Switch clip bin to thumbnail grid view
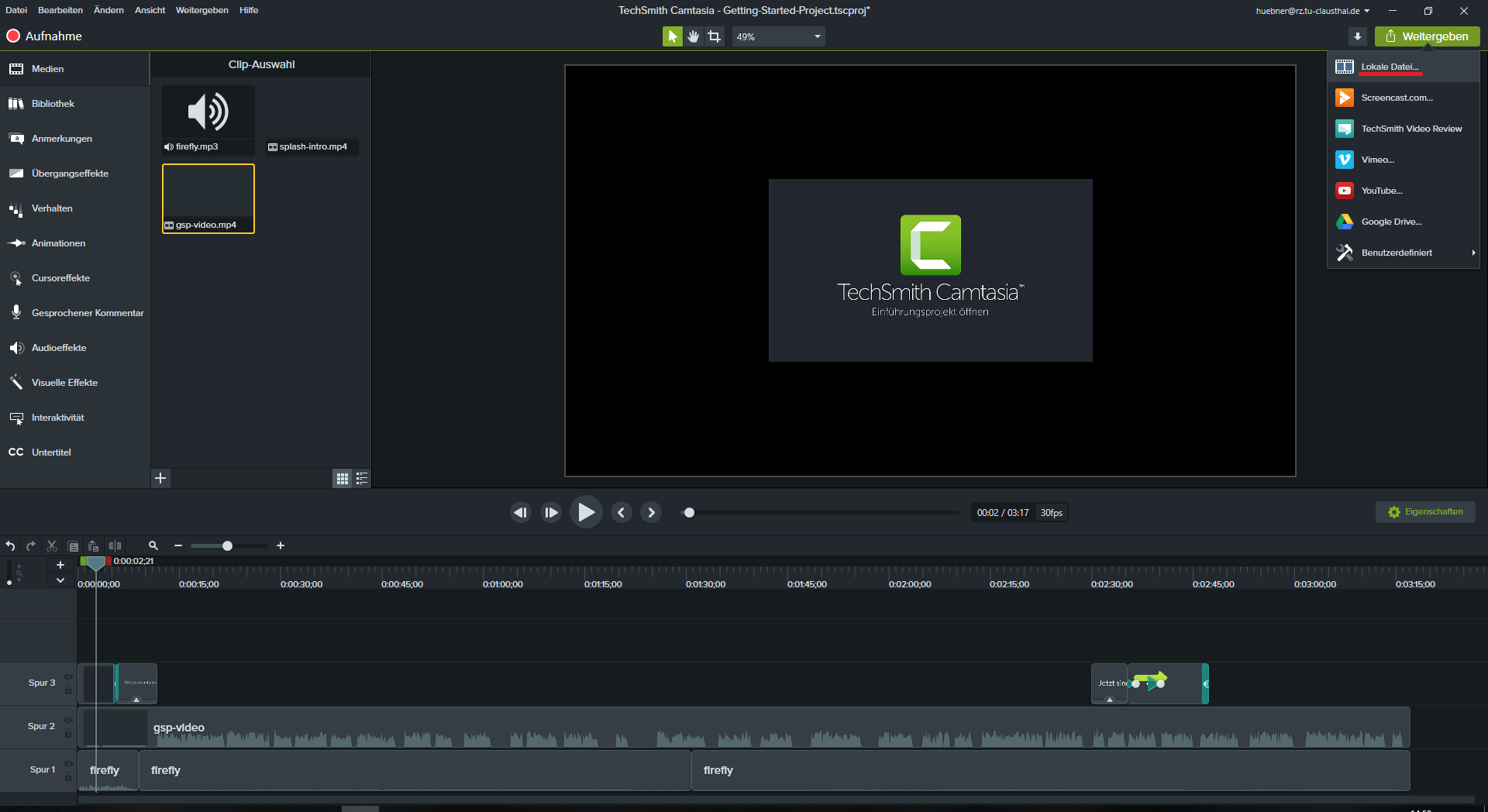Screen dimensions: 1488x812 (x=342, y=479)
